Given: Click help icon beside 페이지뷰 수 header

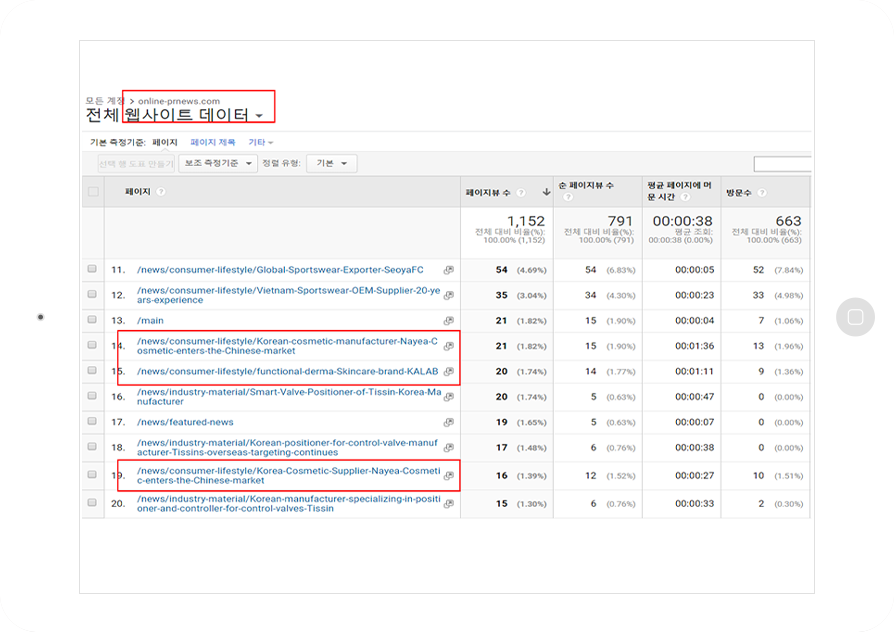Looking at the screenshot, I should (521, 193).
